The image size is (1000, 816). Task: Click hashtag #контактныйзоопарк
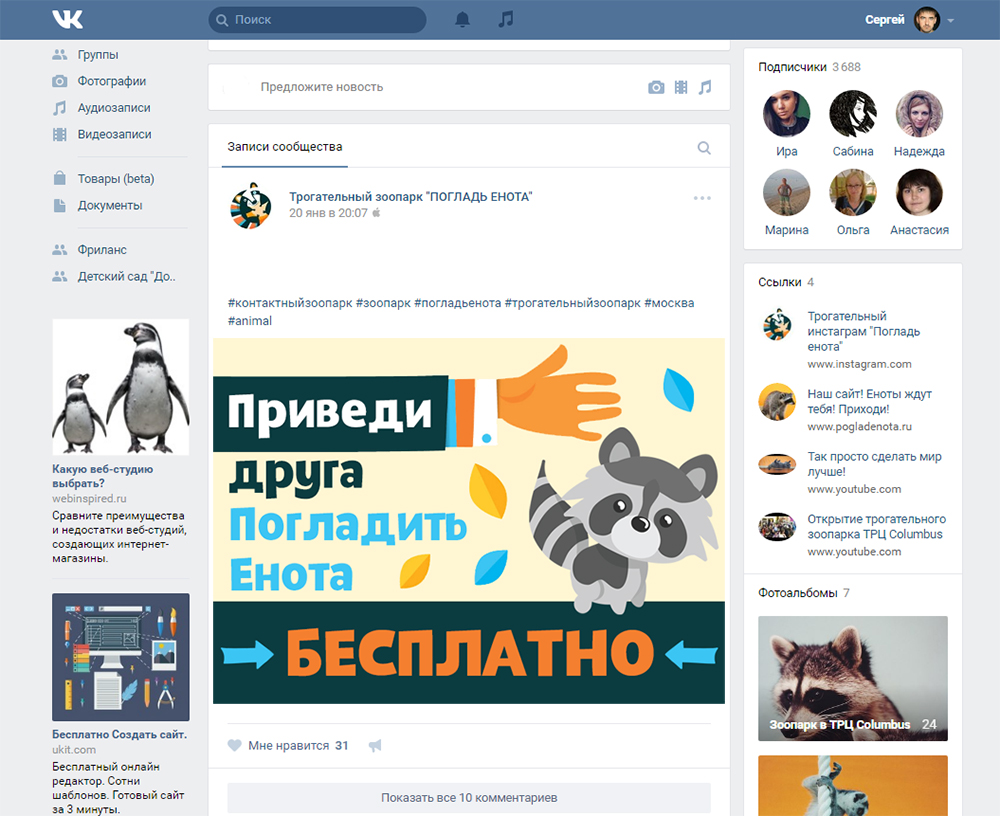290,303
